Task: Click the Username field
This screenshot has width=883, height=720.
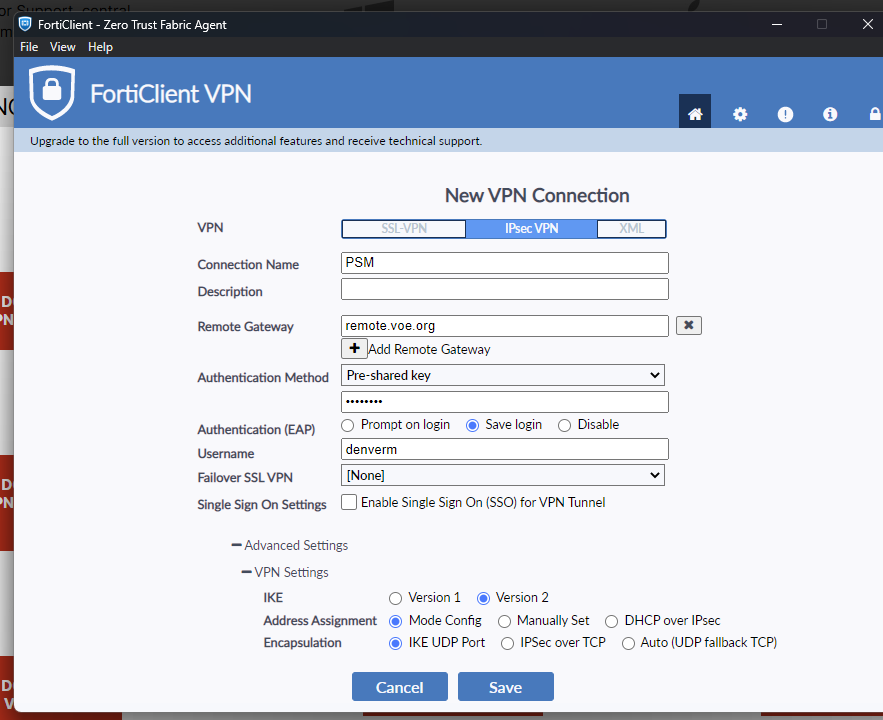Action: pyautogui.click(x=505, y=449)
